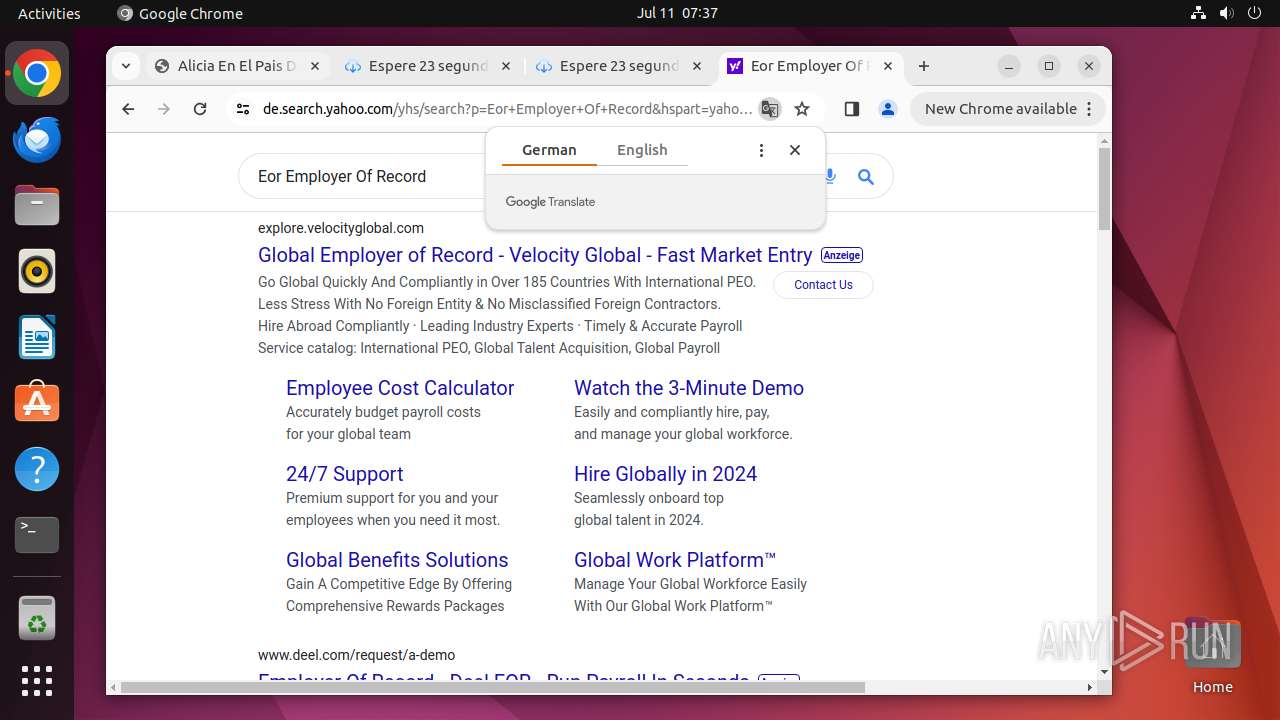
Task: Open the clock and calendar panel
Action: (x=677, y=13)
